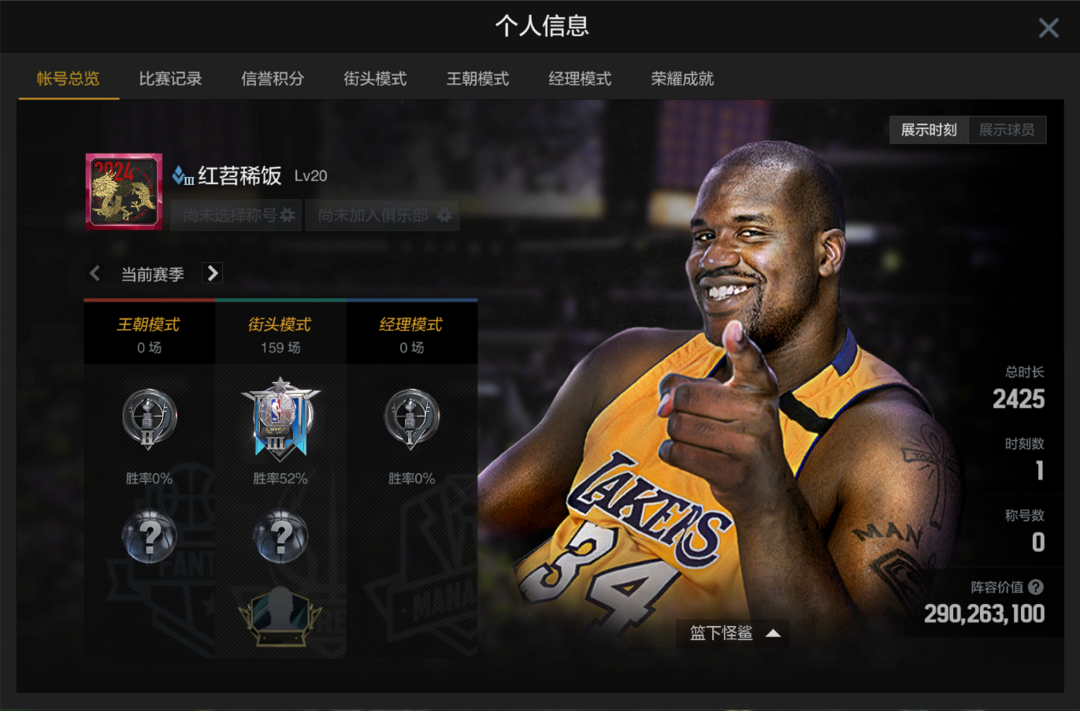This screenshot has width=1080, height=711.
Task: Open the 信誉积分 tab
Action: click(x=273, y=79)
